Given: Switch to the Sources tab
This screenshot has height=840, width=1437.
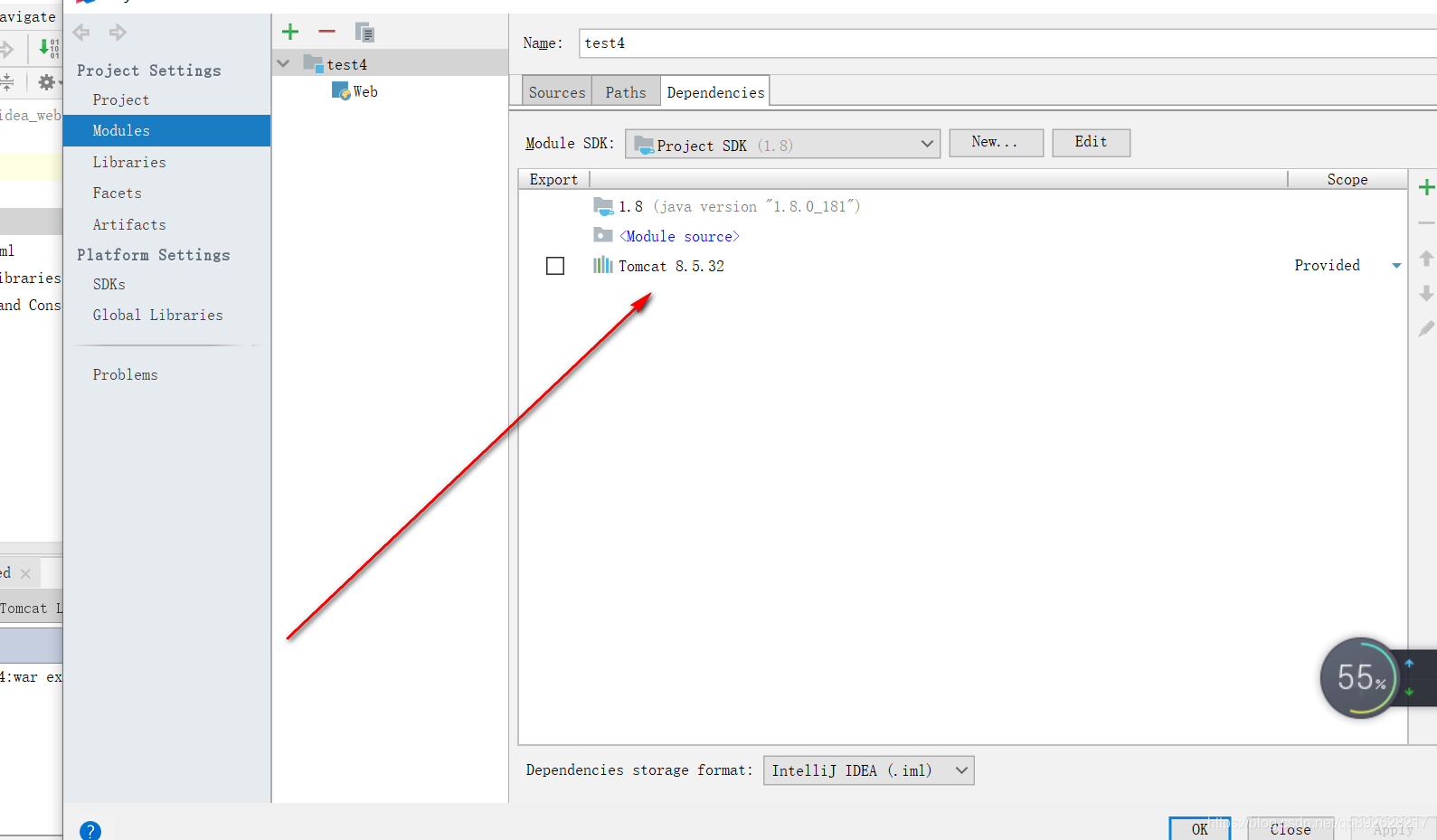Looking at the screenshot, I should pos(557,92).
